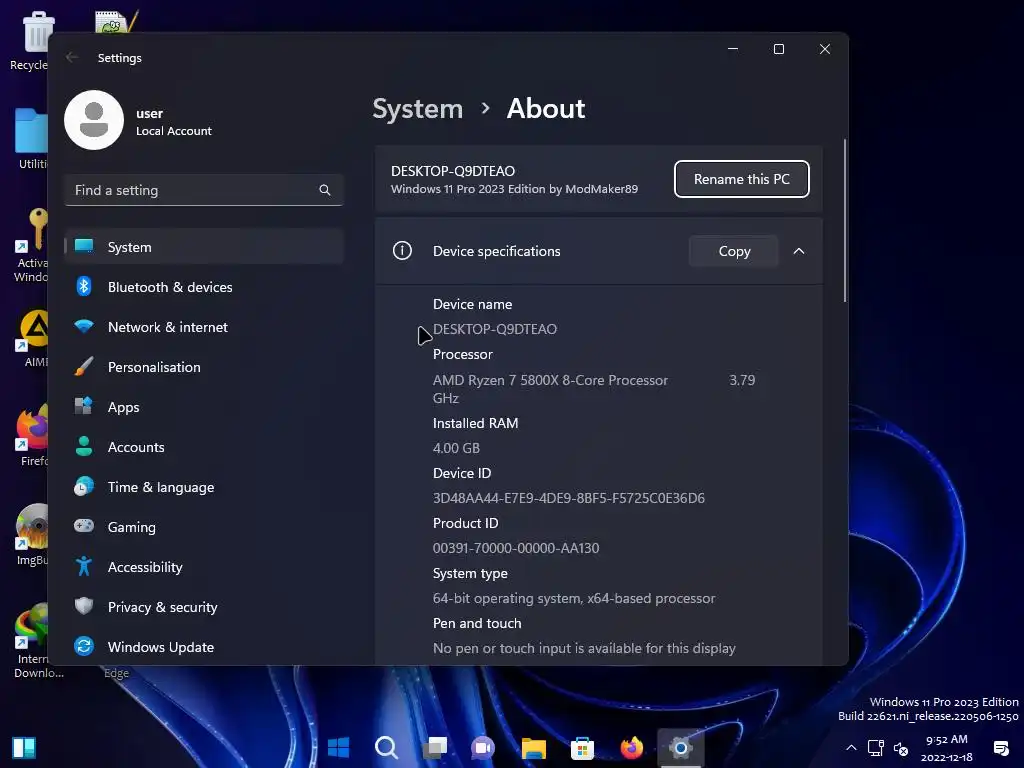
Task: Go to Bluetooth & devices settings
Action: pyautogui.click(x=204, y=286)
